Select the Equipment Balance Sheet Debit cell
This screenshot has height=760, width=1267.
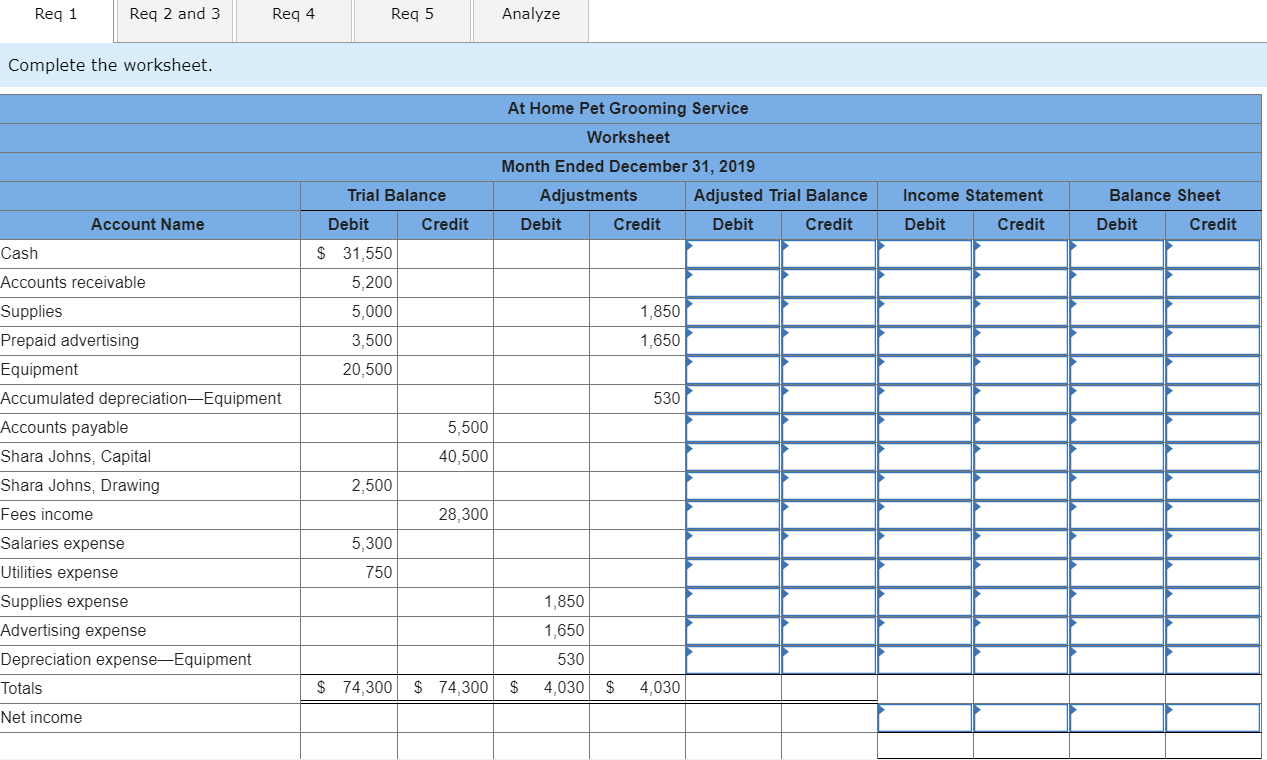1116,369
